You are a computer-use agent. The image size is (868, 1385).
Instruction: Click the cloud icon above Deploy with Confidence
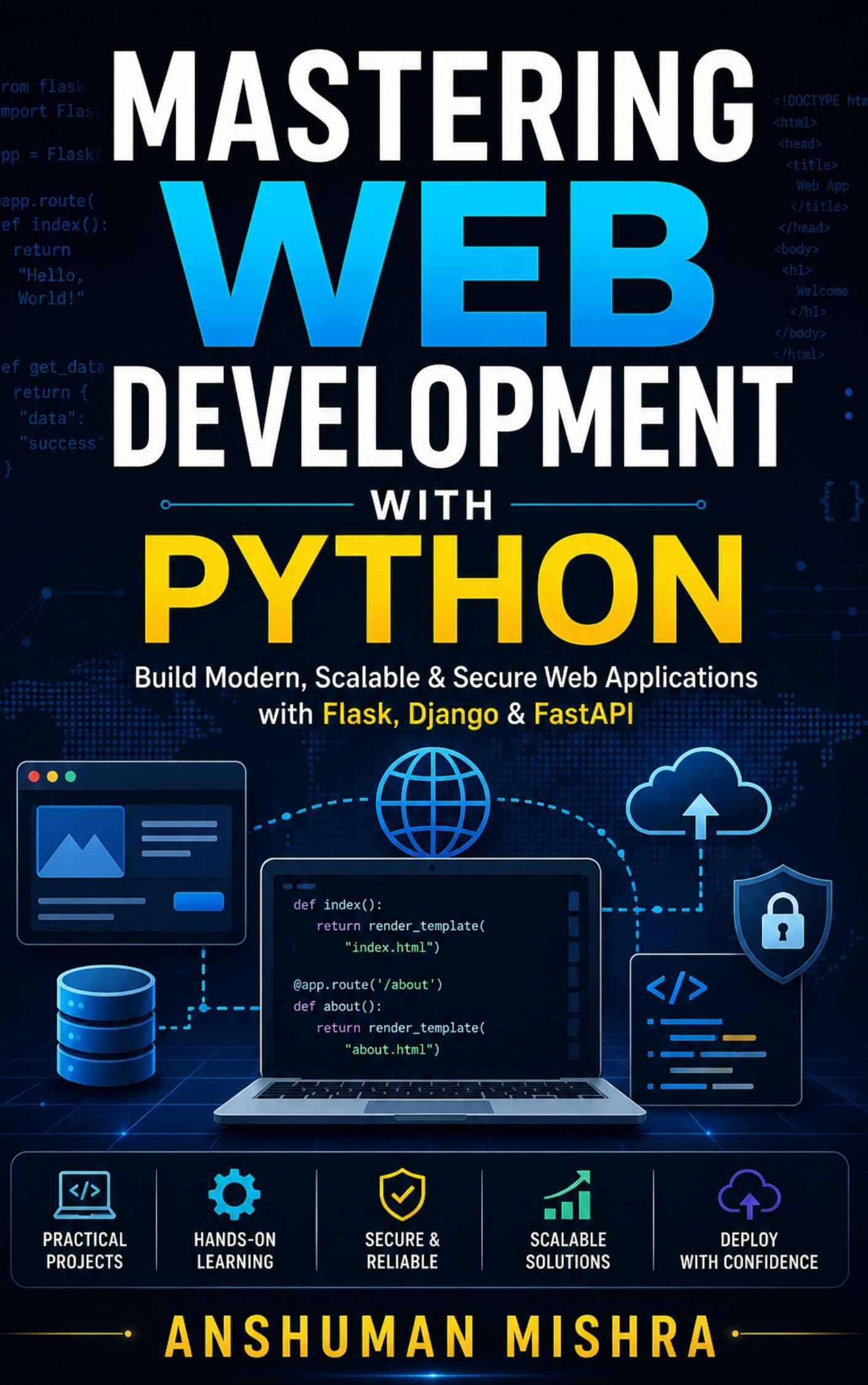749,1194
